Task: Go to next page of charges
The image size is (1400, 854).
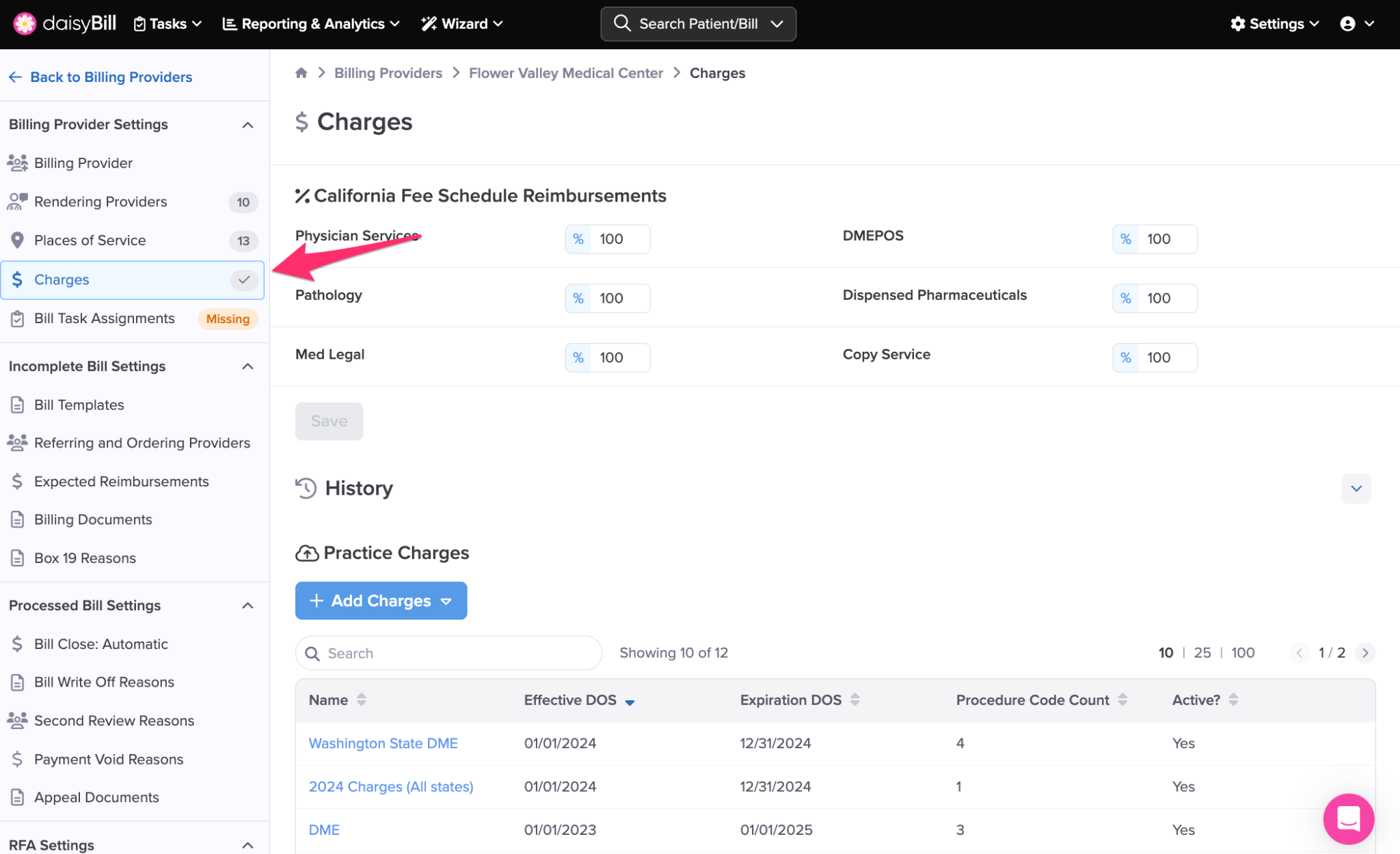Action: click(x=1365, y=652)
